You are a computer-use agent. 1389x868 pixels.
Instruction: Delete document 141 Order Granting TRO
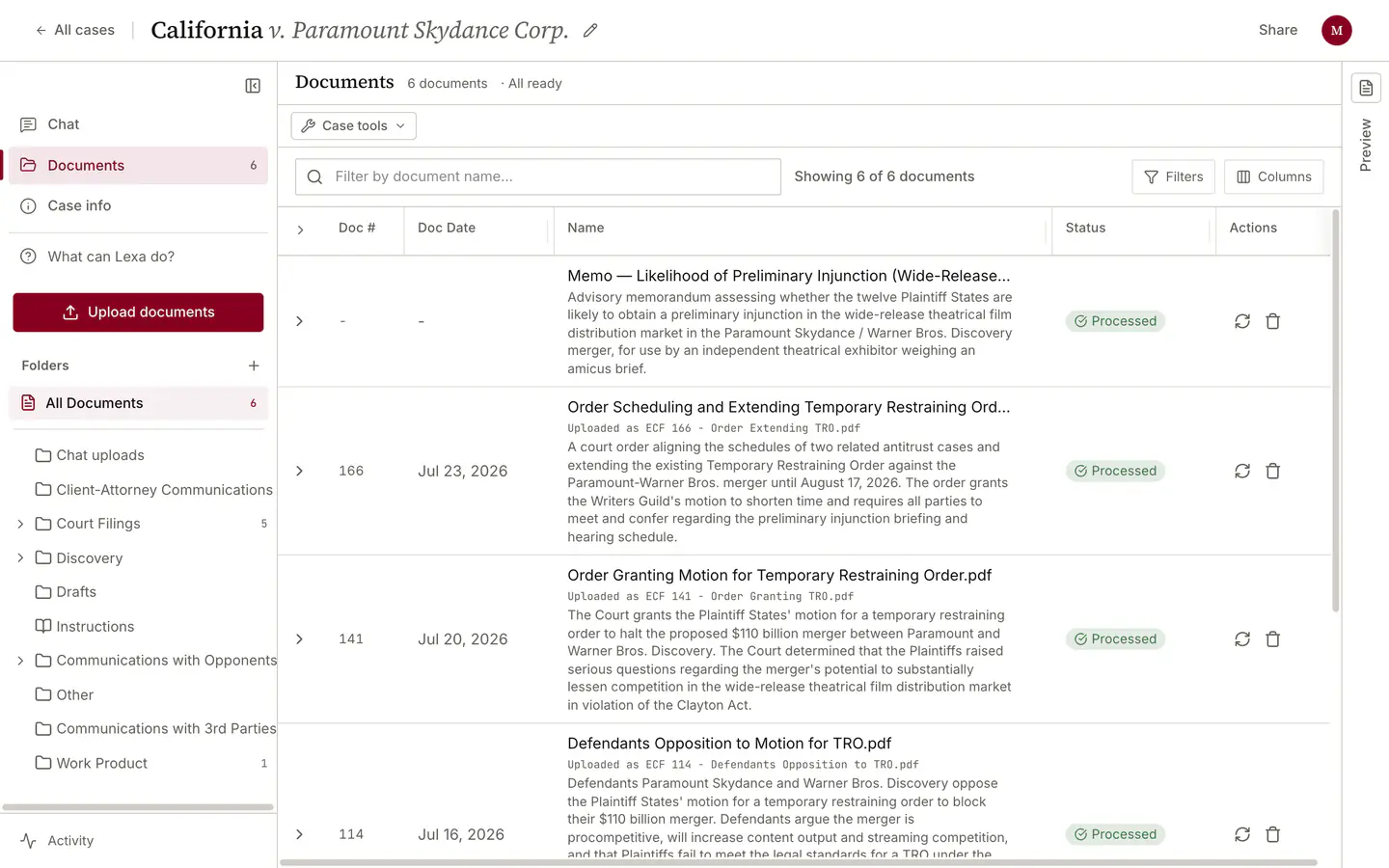click(1272, 639)
